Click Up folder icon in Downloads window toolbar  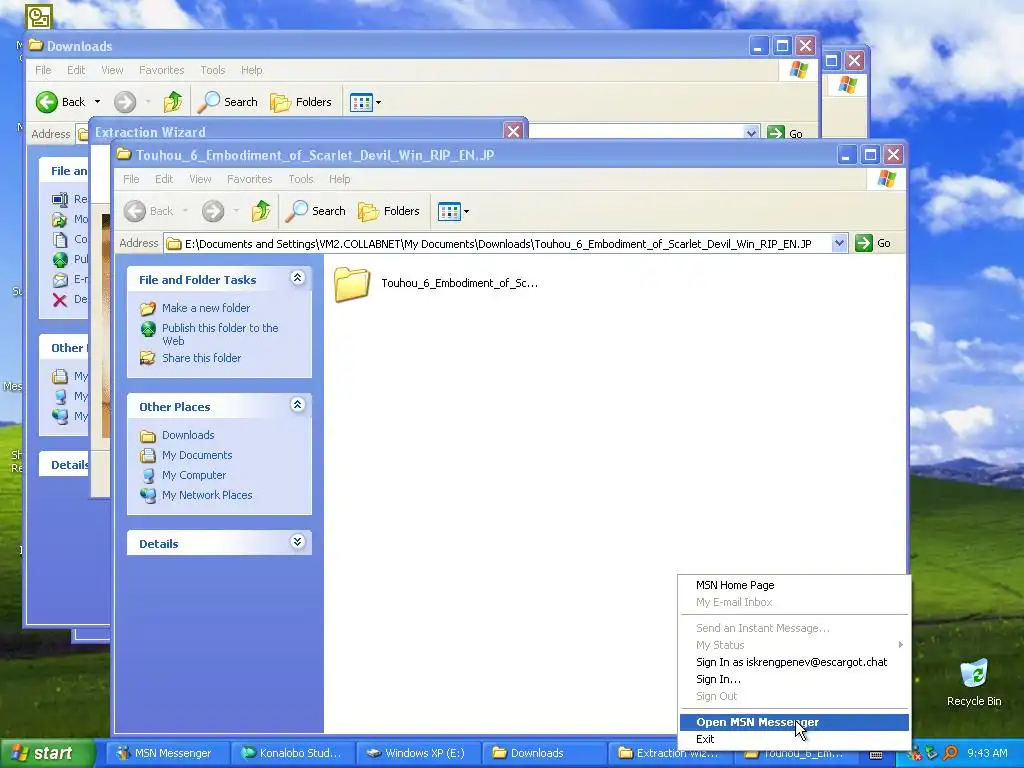pyautogui.click(x=173, y=102)
